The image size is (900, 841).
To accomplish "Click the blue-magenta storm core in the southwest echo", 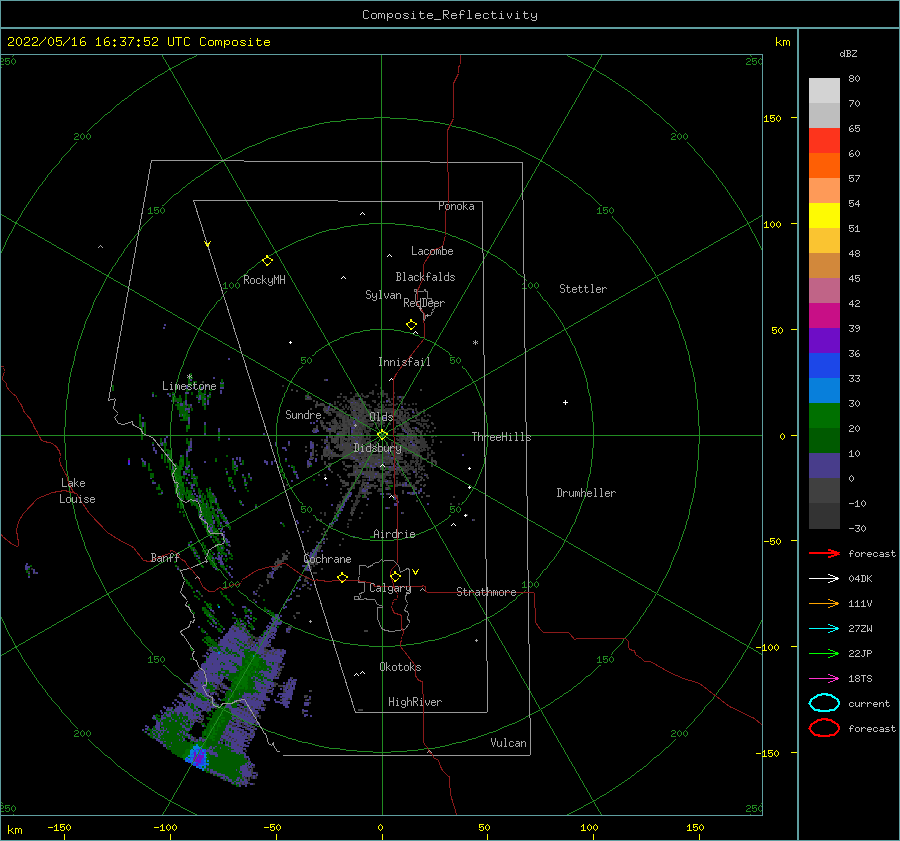I will pyautogui.click(x=198, y=757).
